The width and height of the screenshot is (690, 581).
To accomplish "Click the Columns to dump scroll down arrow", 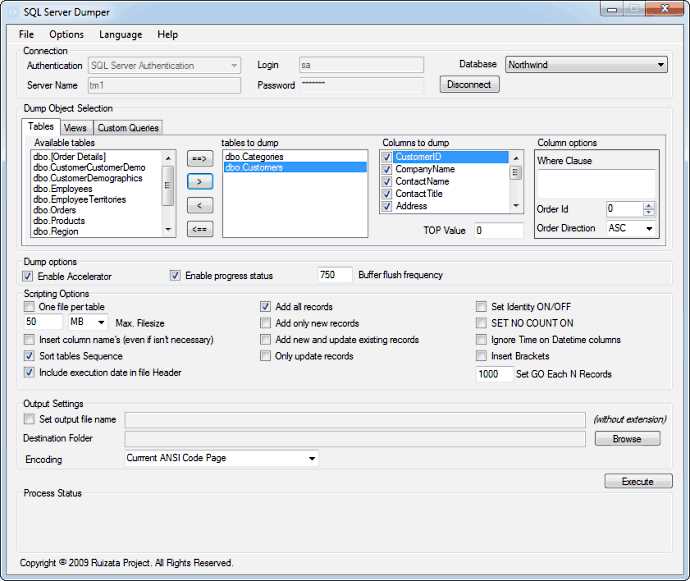I will (516, 205).
